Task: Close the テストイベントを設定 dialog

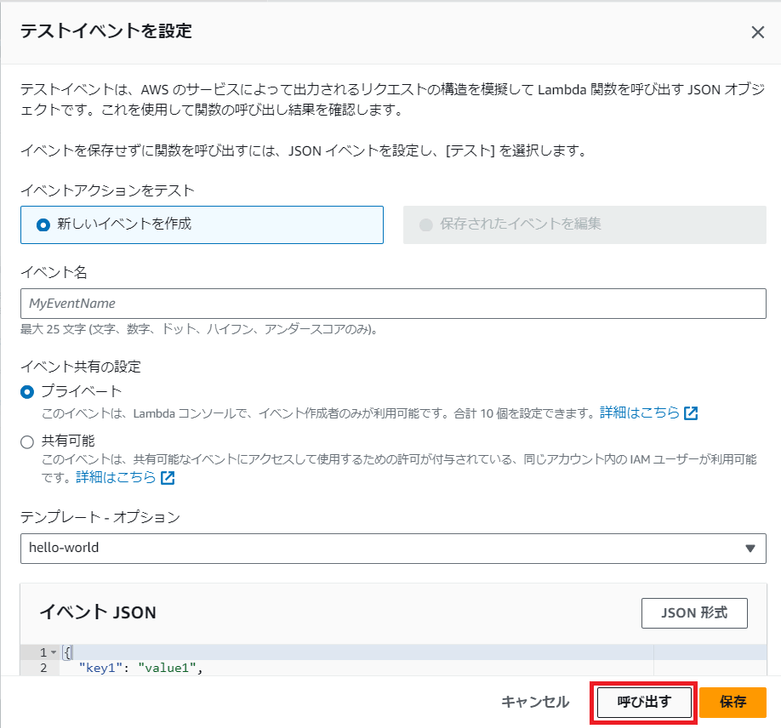Action: pyautogui.click(x=758, y=32)
